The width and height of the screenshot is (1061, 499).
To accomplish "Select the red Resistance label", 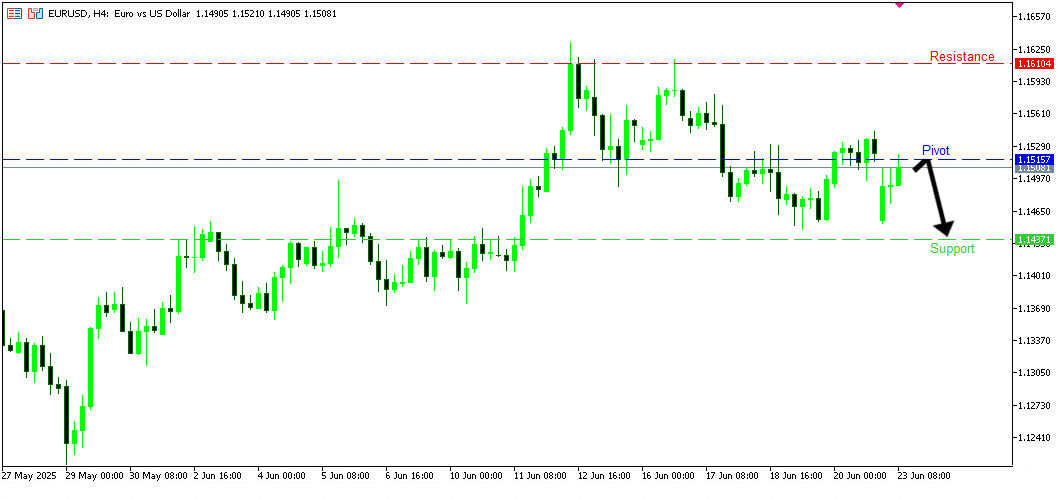I will click(x=962, y=57).
